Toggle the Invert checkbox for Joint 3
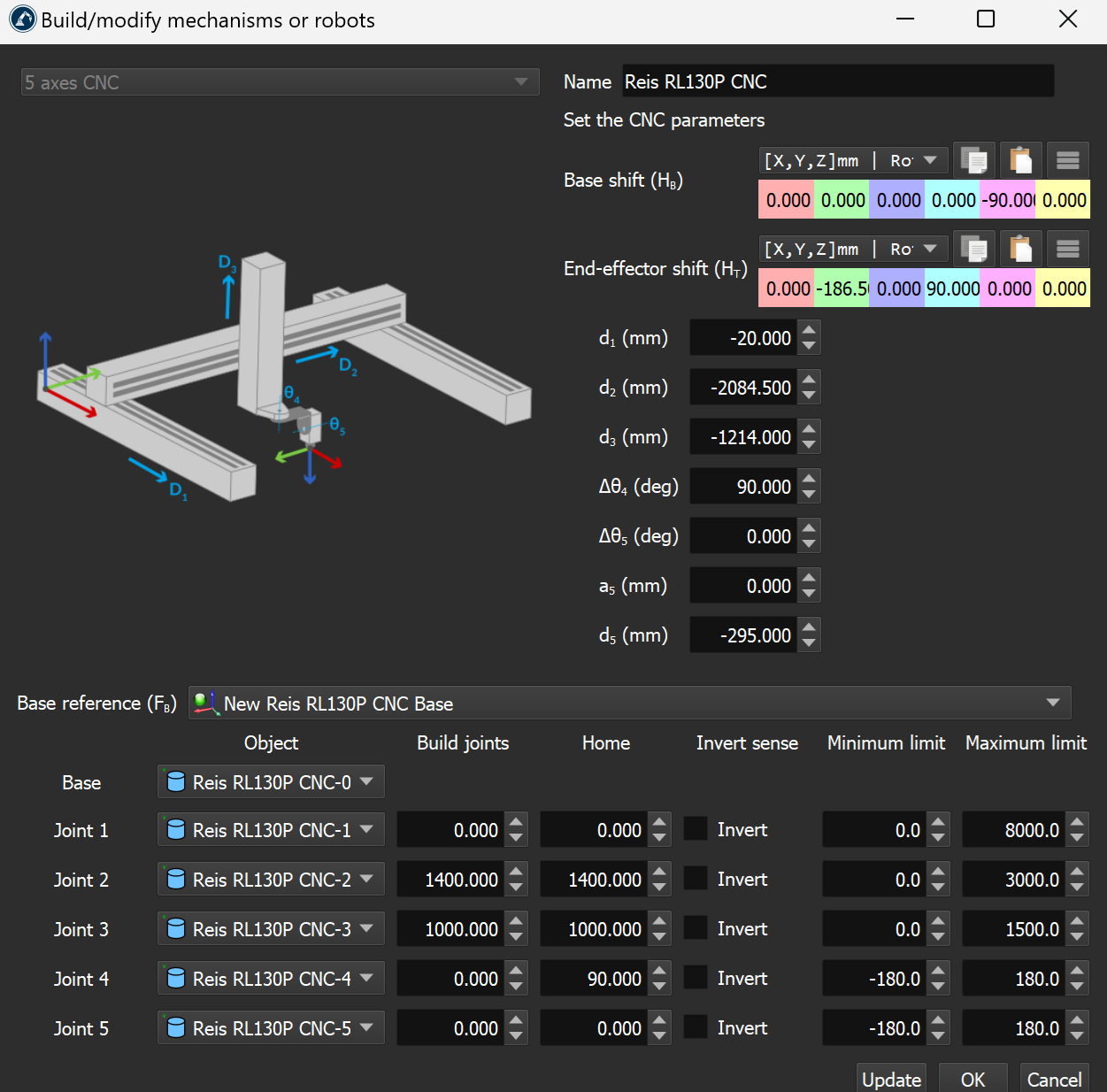 [x=696, y=928]
